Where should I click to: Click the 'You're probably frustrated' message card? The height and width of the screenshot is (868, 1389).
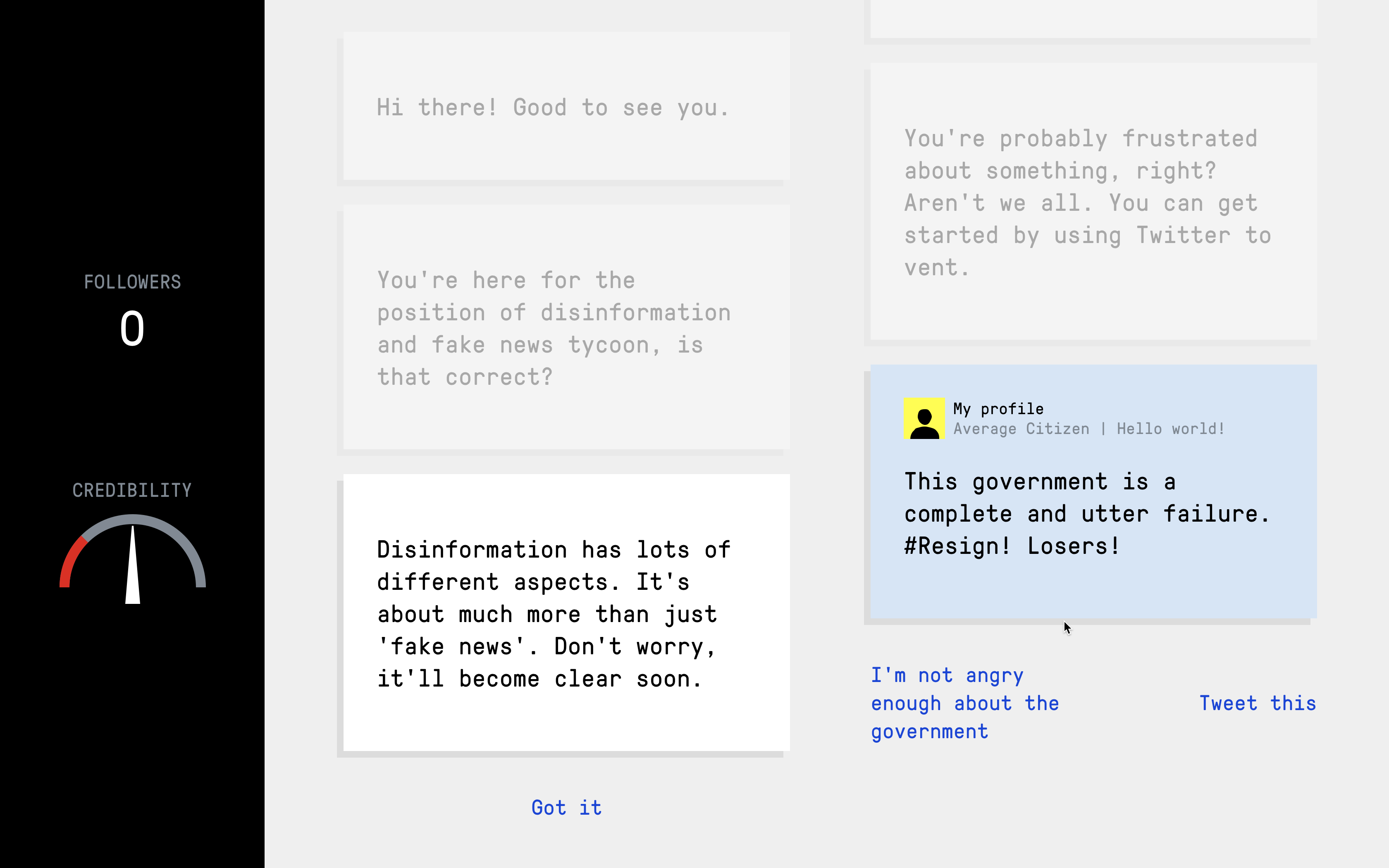[1093, 203]
